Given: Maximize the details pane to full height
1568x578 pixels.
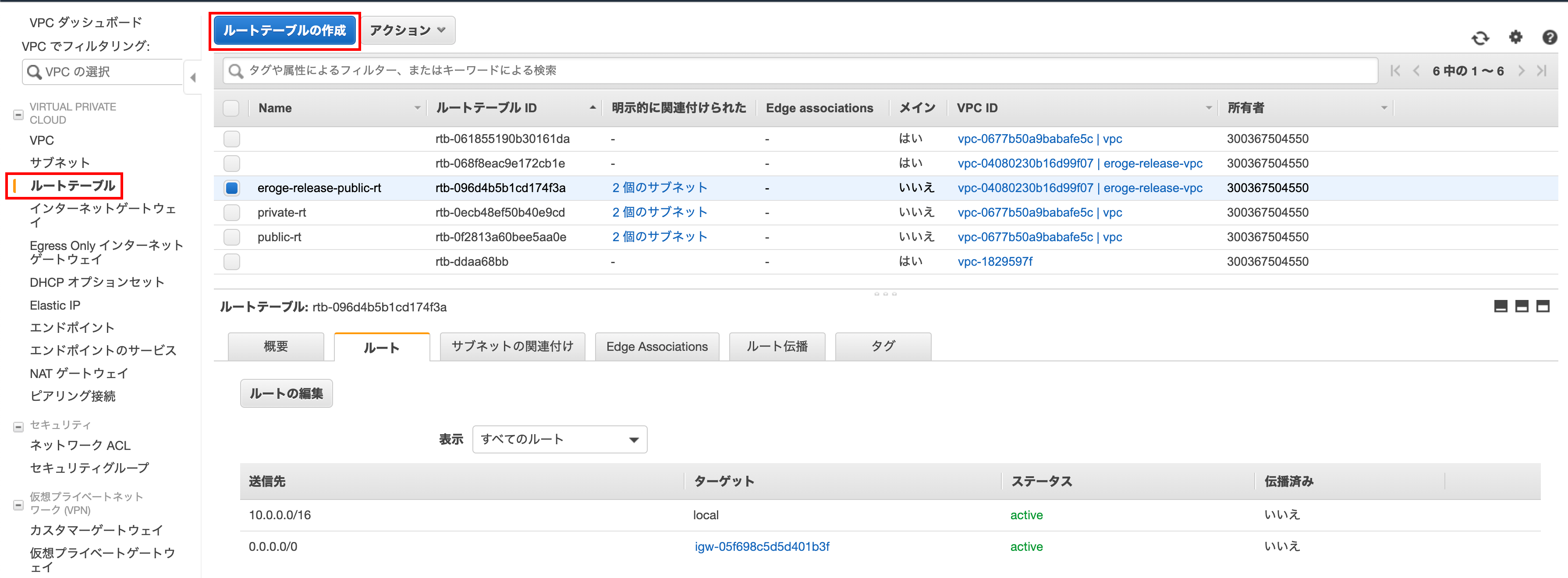Looking at the screenshot, I should click(x=1543, y=307).
